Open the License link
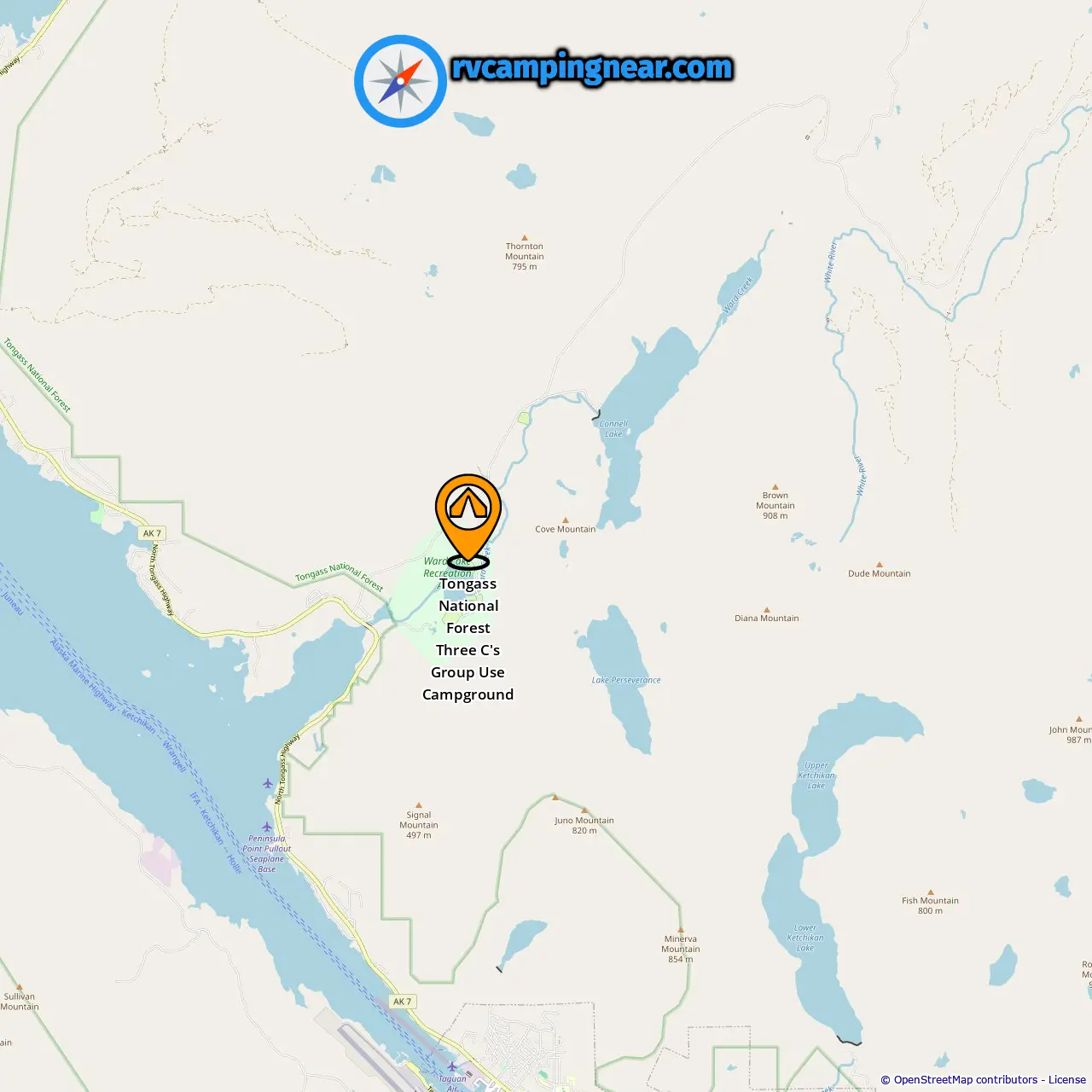Screen dimensions: 1092x1092 click(1067, 1079)
